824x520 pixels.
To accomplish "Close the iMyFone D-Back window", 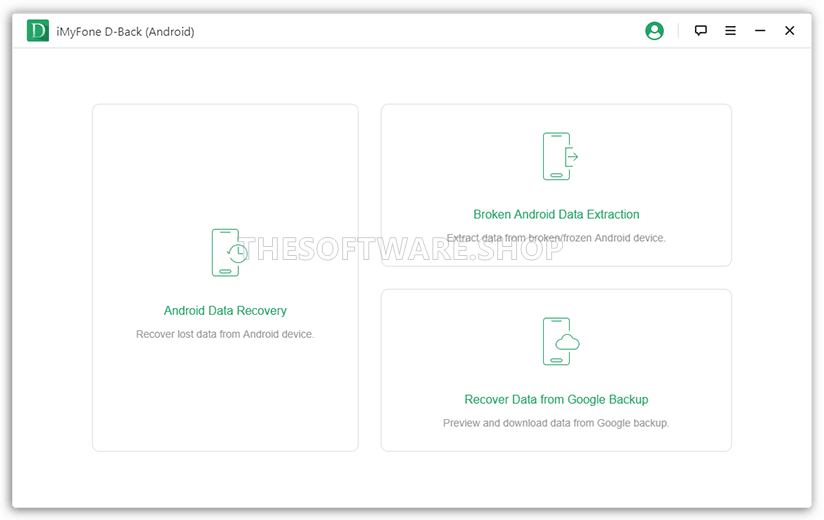I will click(789, 30).
